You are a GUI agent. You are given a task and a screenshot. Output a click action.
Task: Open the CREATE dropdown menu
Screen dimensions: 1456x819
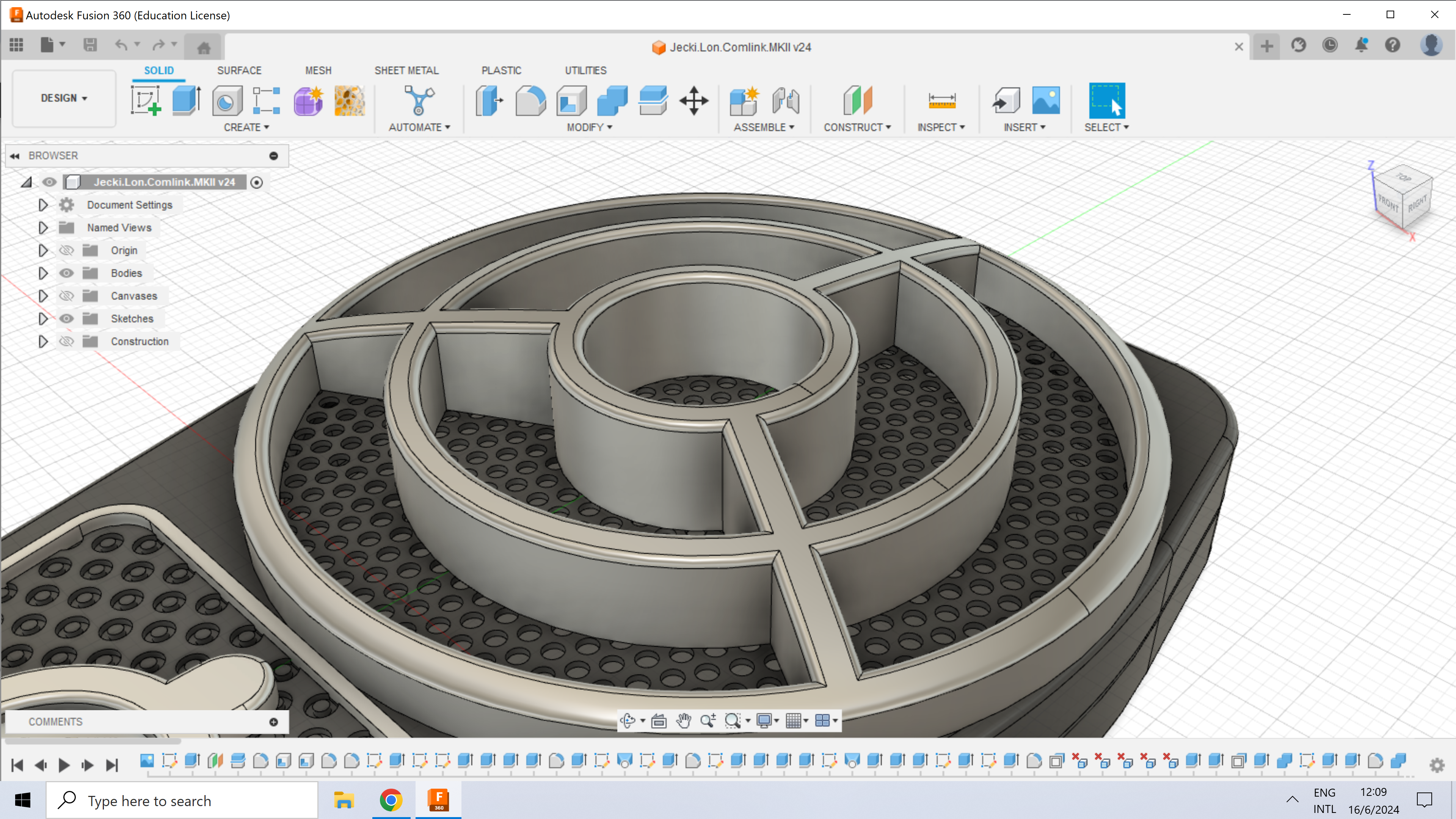[x=246, y=127]
